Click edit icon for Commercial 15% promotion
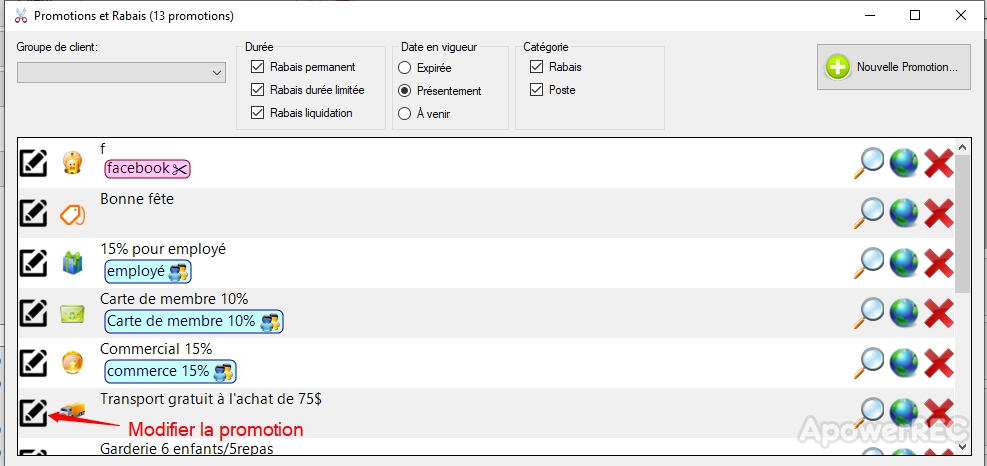987x466 pixels. pos(33,362)
